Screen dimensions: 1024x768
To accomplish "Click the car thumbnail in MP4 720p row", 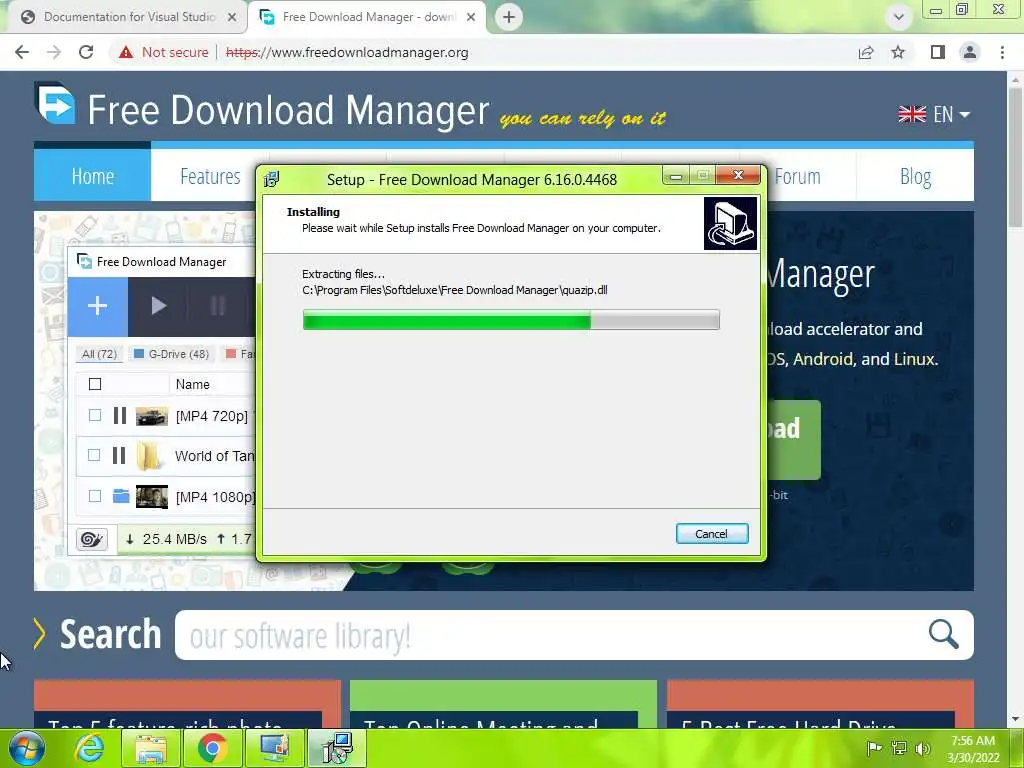I will (152, 416).
